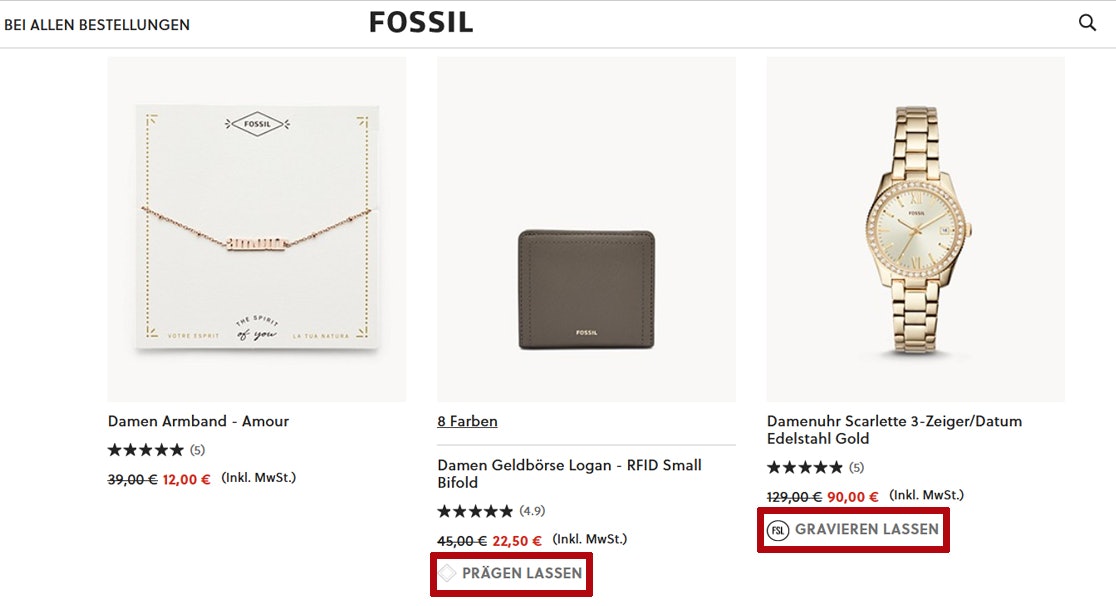The height and width of the screenshot is (606, 1116).
Task: Click the FSL badge icon before GRAVIEREN LASSEN
Action: pyautogui.click(x=779, y=530)
